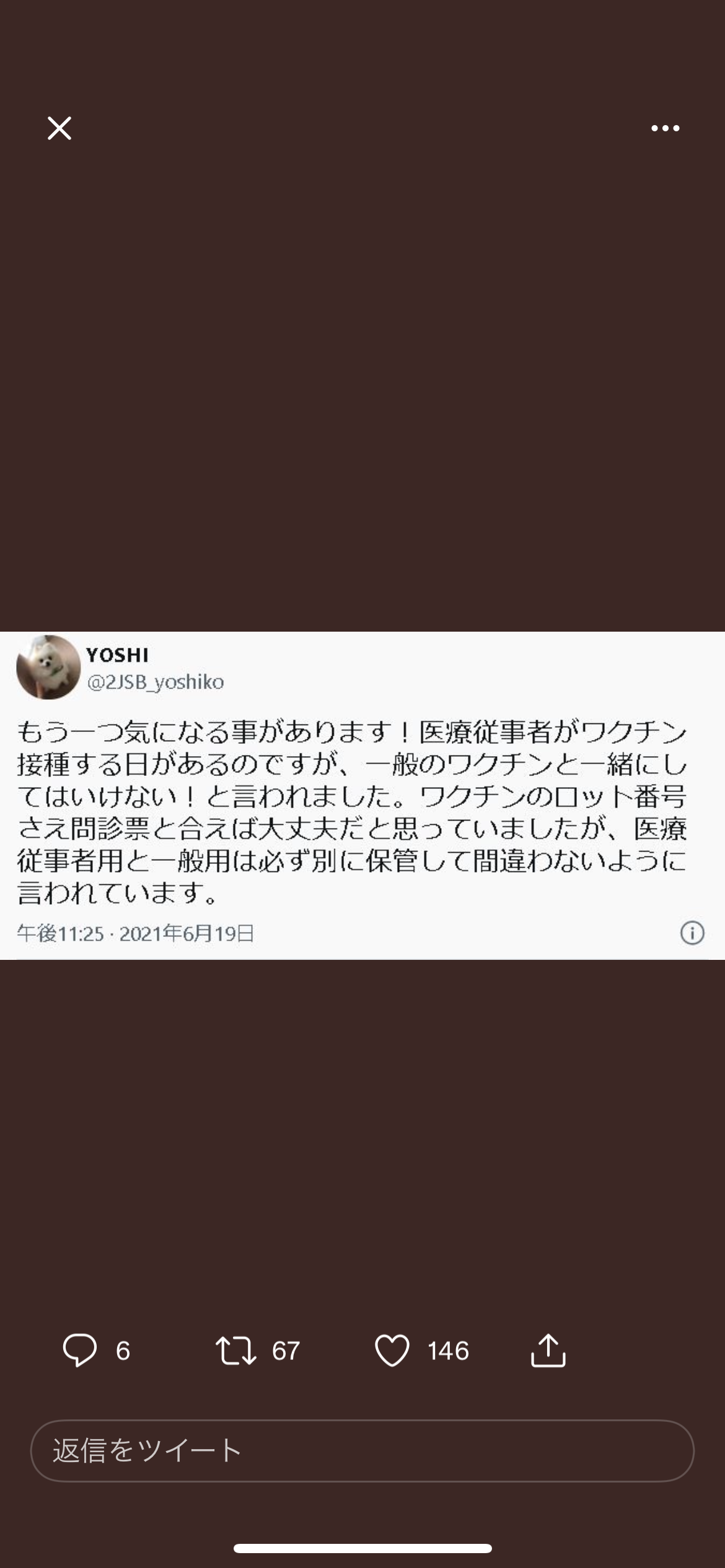Tap the YOSHI display name
The image size is (725, 1568).
click(x=118, y=655)
